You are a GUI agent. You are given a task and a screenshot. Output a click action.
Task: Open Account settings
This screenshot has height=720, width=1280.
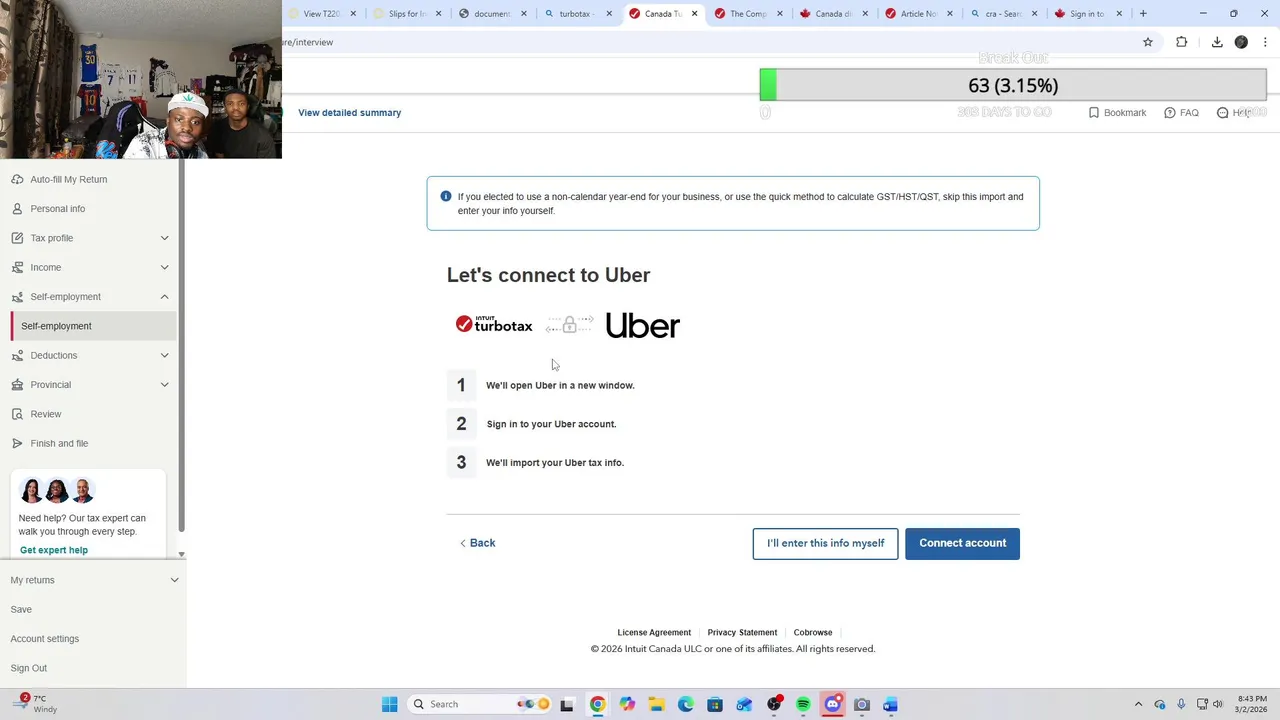[45, 639]
